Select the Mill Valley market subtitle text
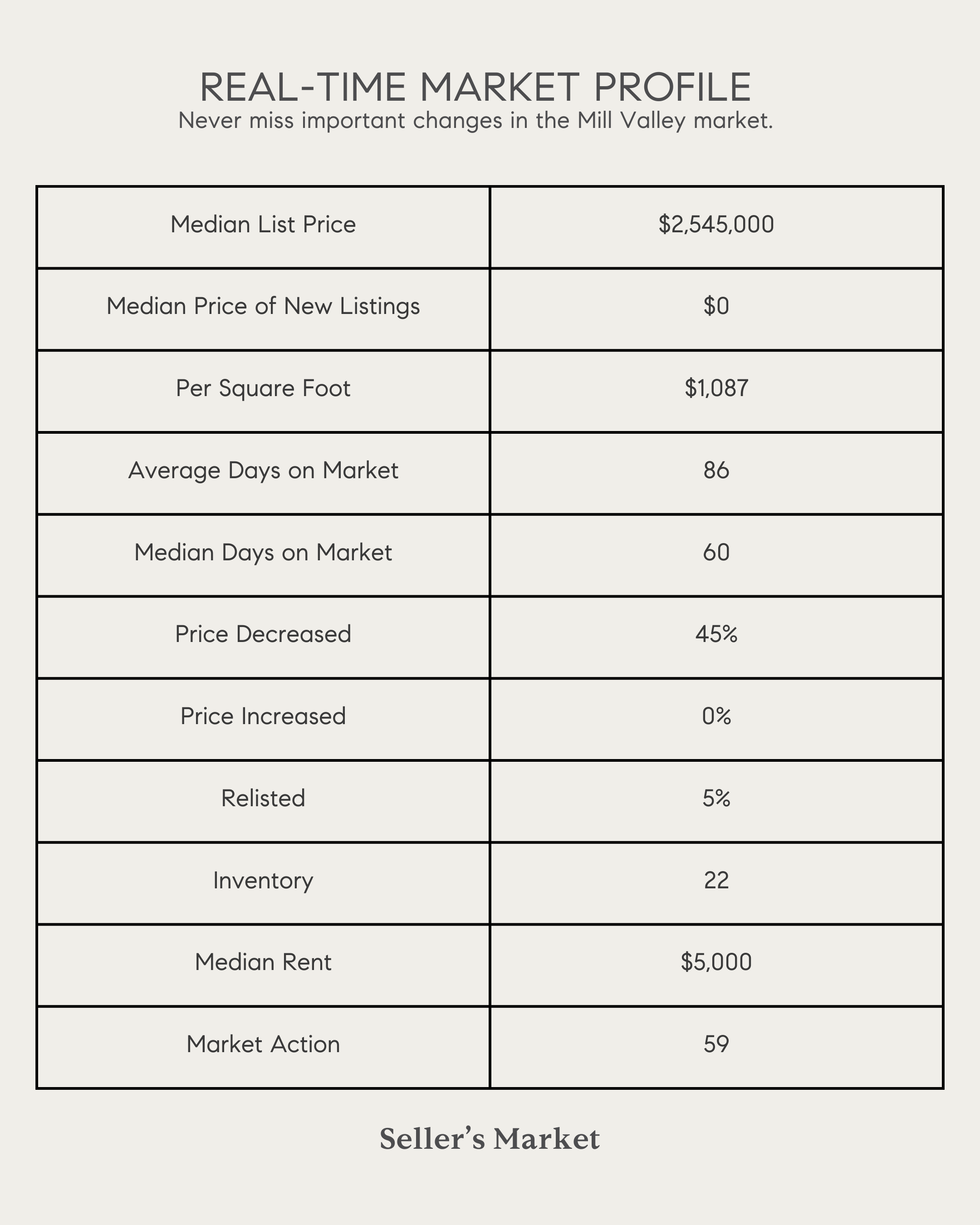The image size is (980, 1225). [x=475, y=120]
